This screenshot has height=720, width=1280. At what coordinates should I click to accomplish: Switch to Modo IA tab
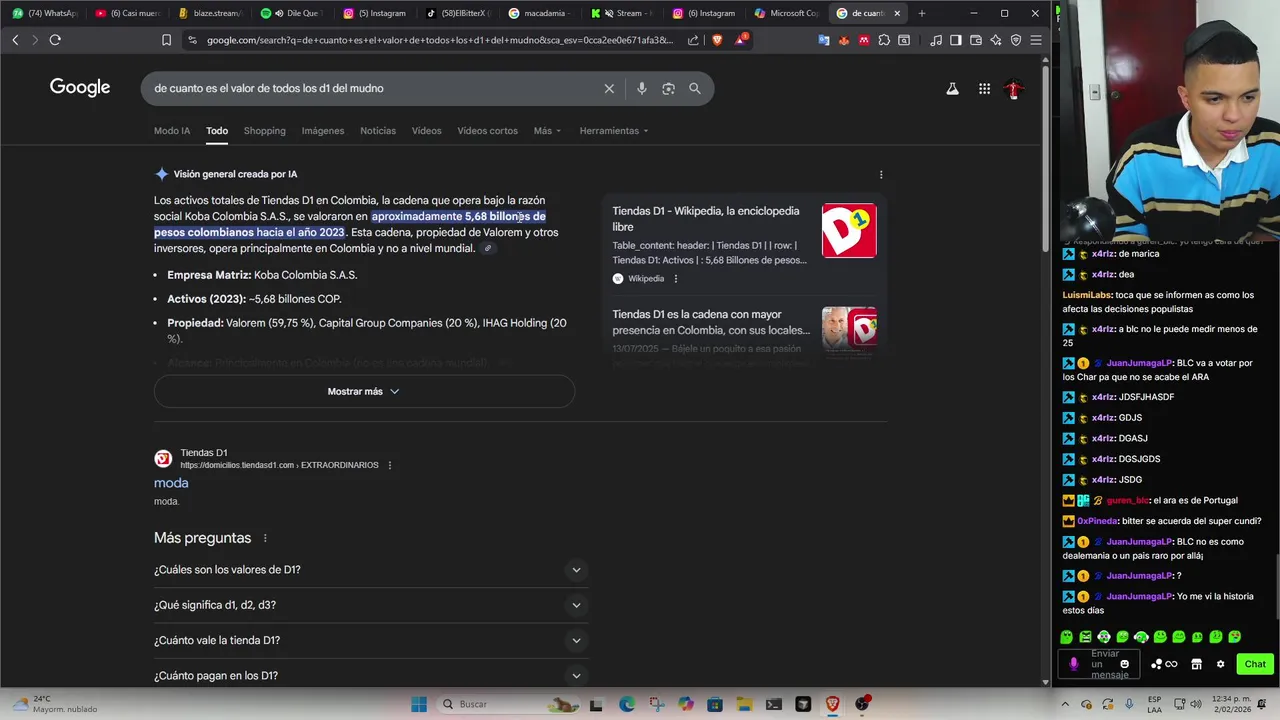tap(172, 131)
